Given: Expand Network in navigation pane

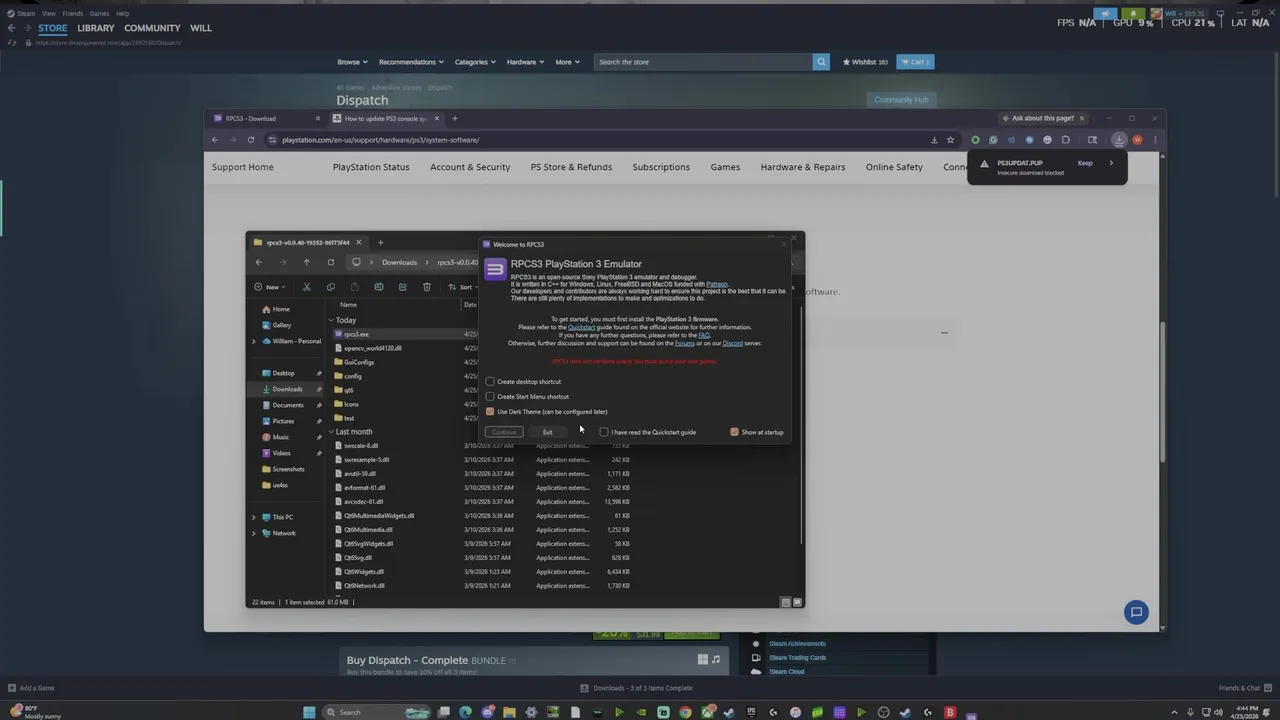Looking at the screenshot, I should pos(254,533).
